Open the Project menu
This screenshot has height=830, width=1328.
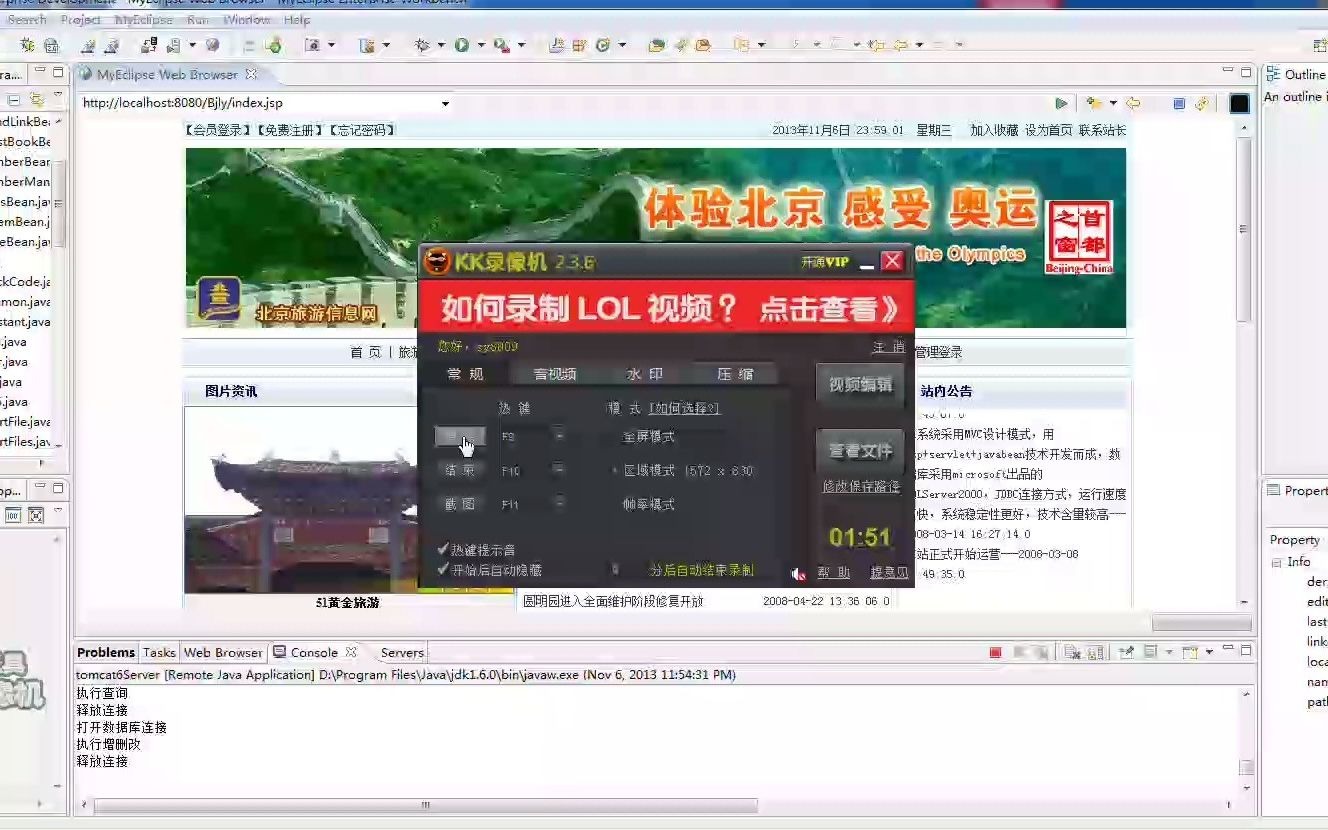point(80,19)
